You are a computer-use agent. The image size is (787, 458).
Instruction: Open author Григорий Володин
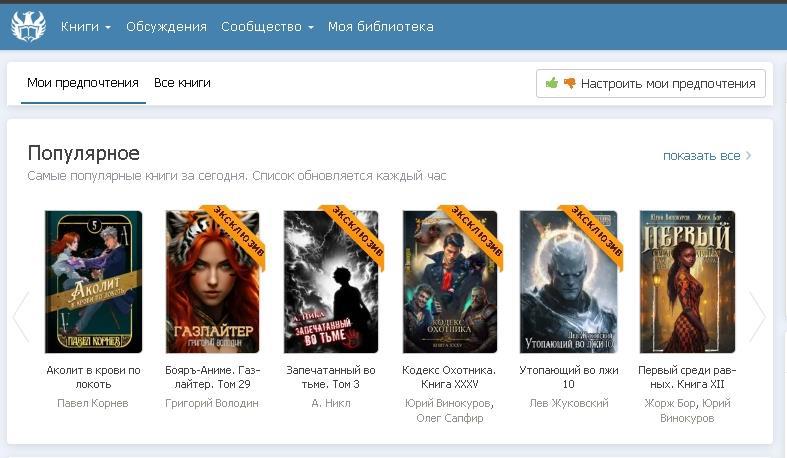pyautogui.click(x=212, y=403)
